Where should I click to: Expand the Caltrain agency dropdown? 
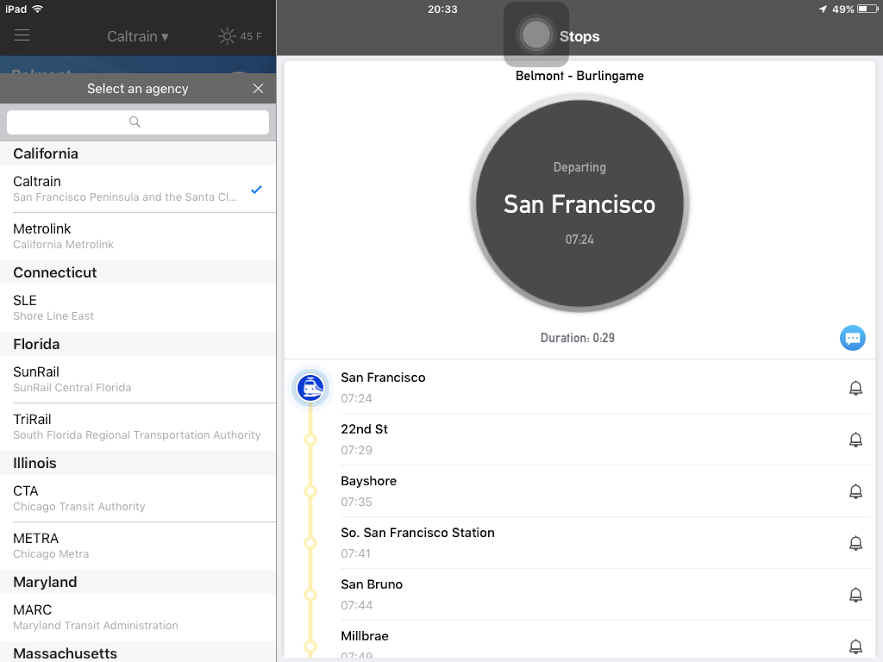pyautogui.click(x=138, y=37)
